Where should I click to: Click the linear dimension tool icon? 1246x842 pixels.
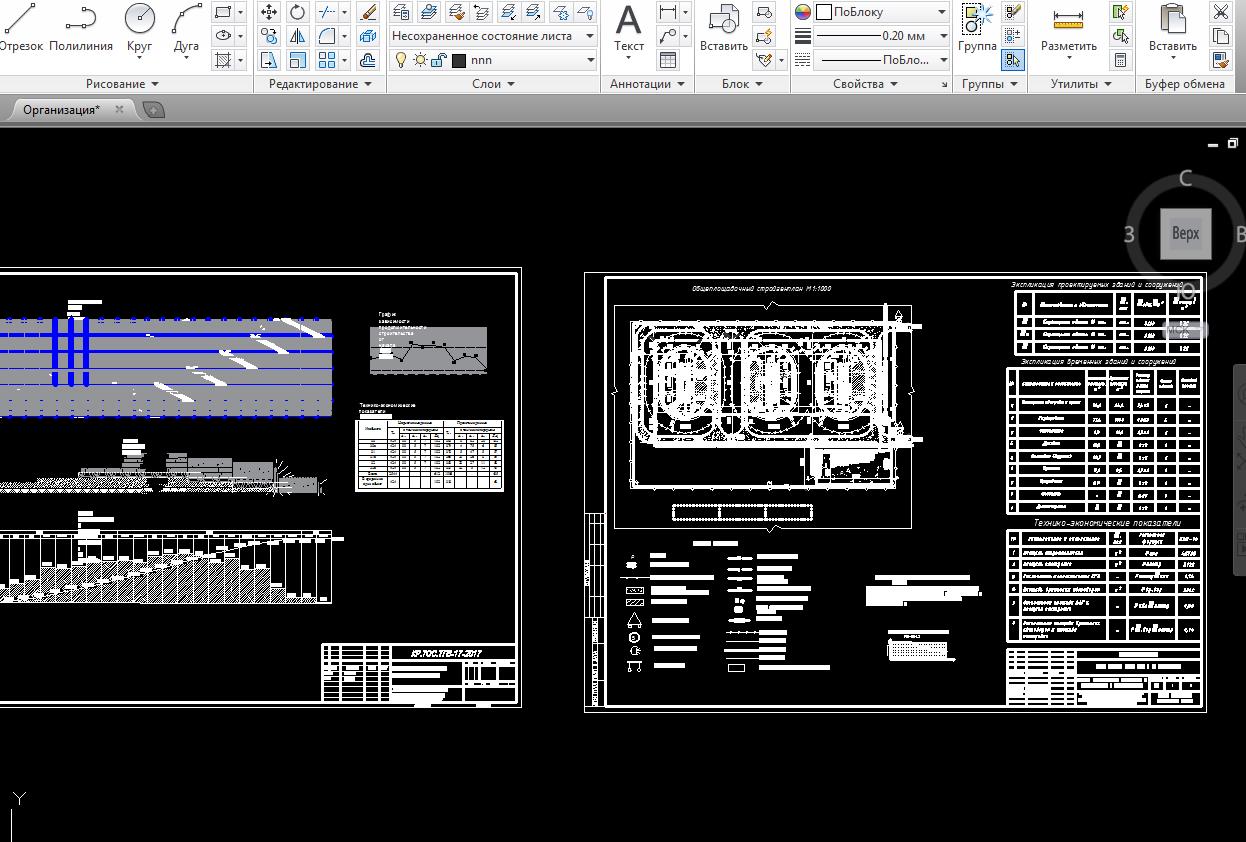tap(667, 12)
